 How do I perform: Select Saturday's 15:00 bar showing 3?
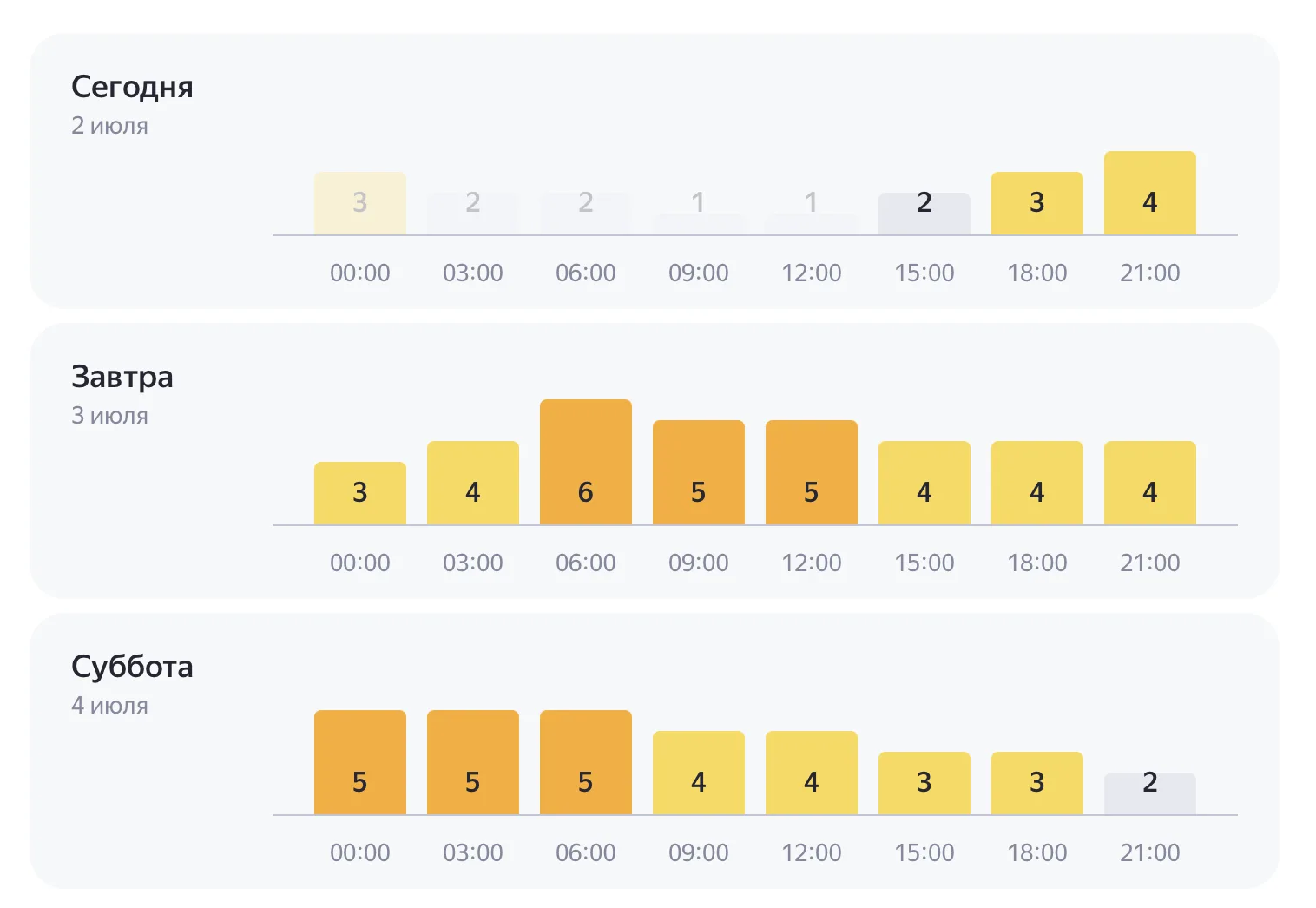tap(924, 783)
